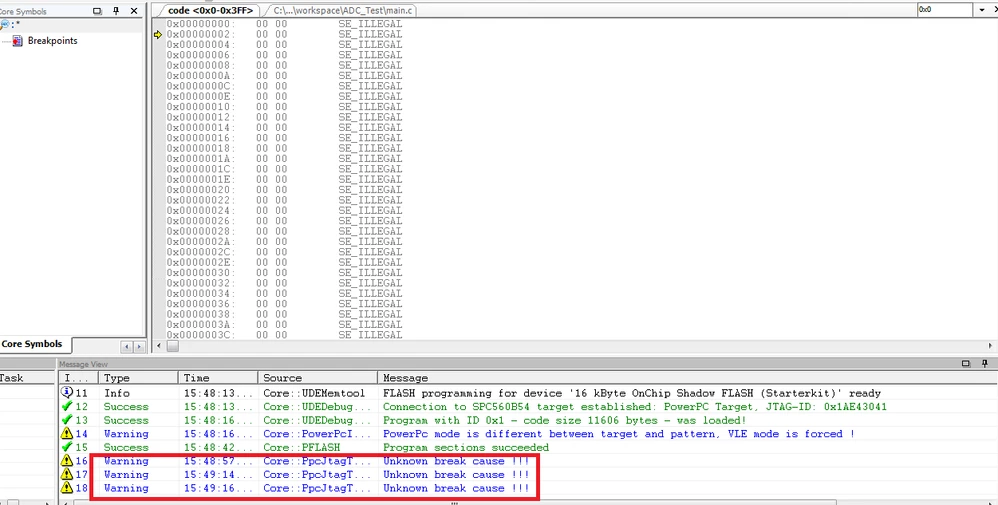Image resolution: width=998 pixels, height=505 pixels.
Task: Open the address dropdown arrow
Action: [983, 10]
